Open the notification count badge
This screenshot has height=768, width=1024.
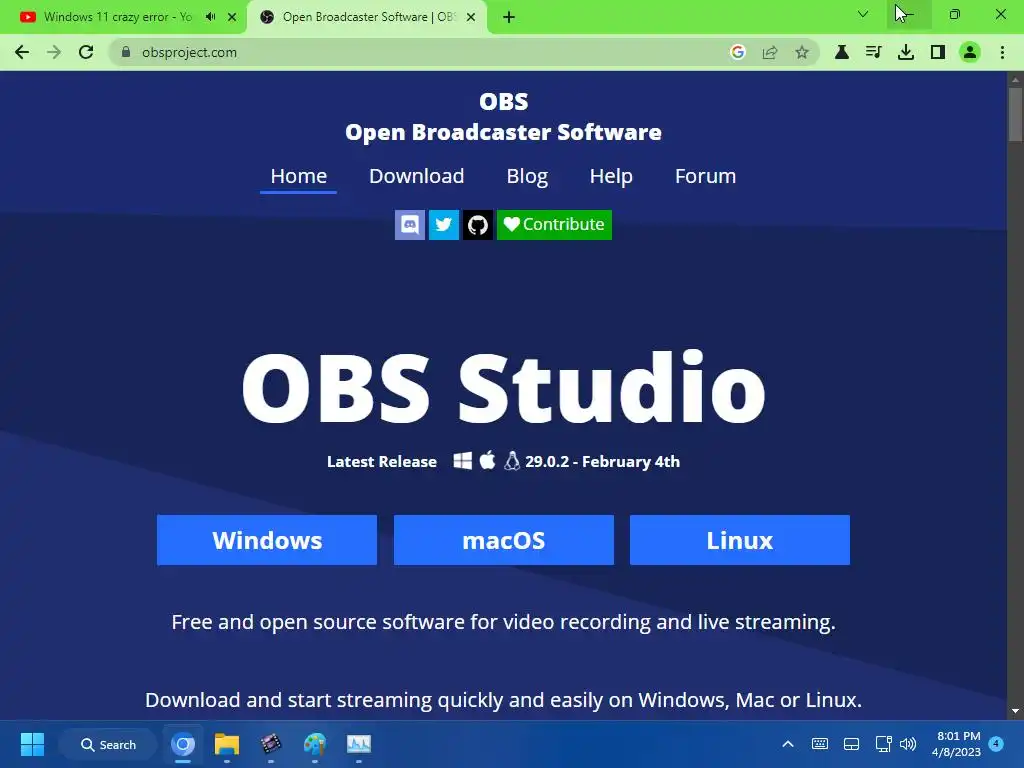[x=996, y=744]
